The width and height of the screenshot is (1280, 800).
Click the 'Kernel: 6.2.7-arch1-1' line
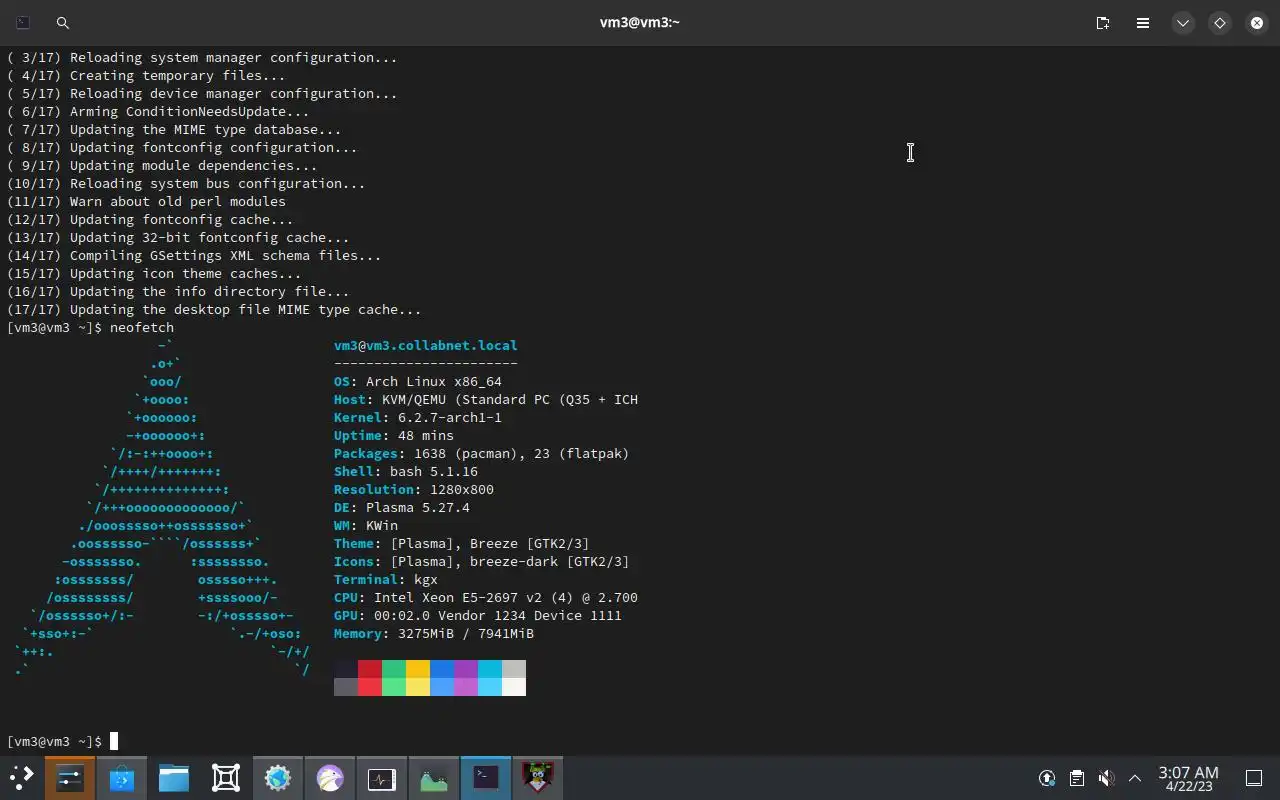coord(418,418)
